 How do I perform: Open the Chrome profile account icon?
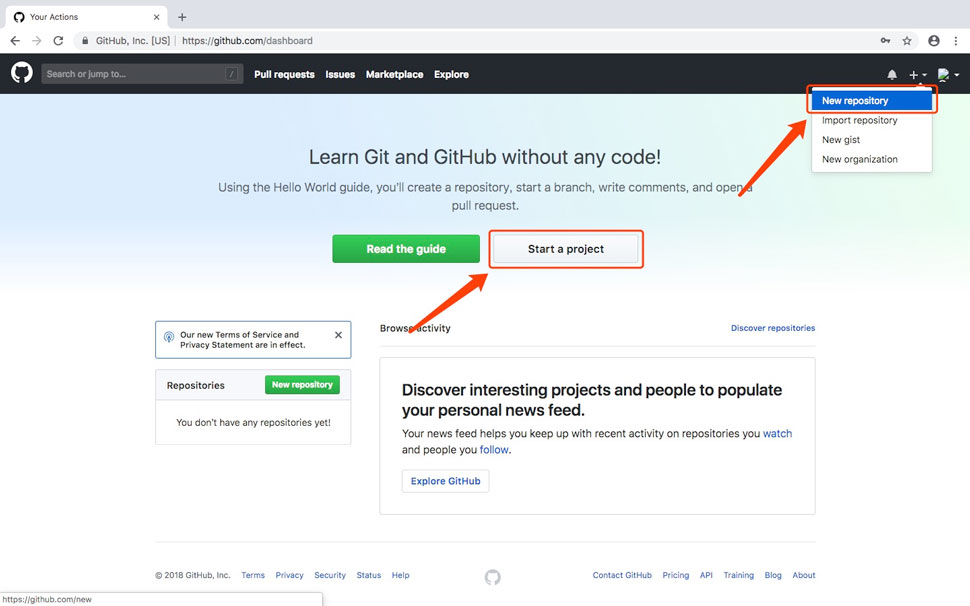934,41
